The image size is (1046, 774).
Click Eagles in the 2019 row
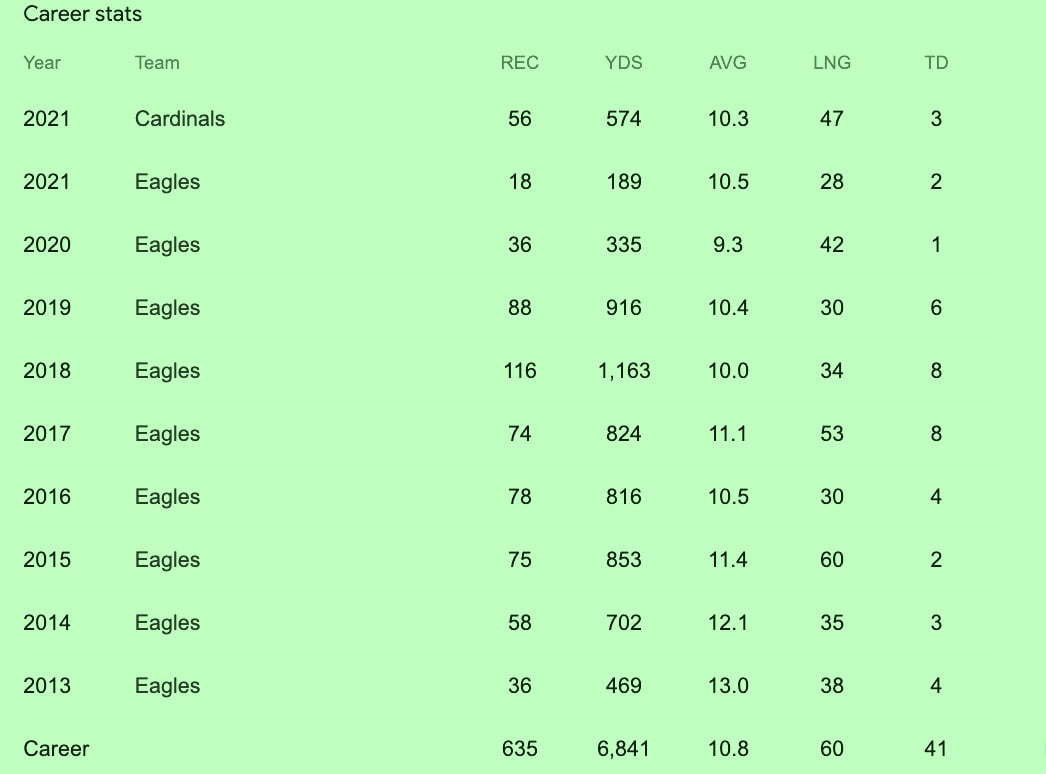[x=167, y=308]
